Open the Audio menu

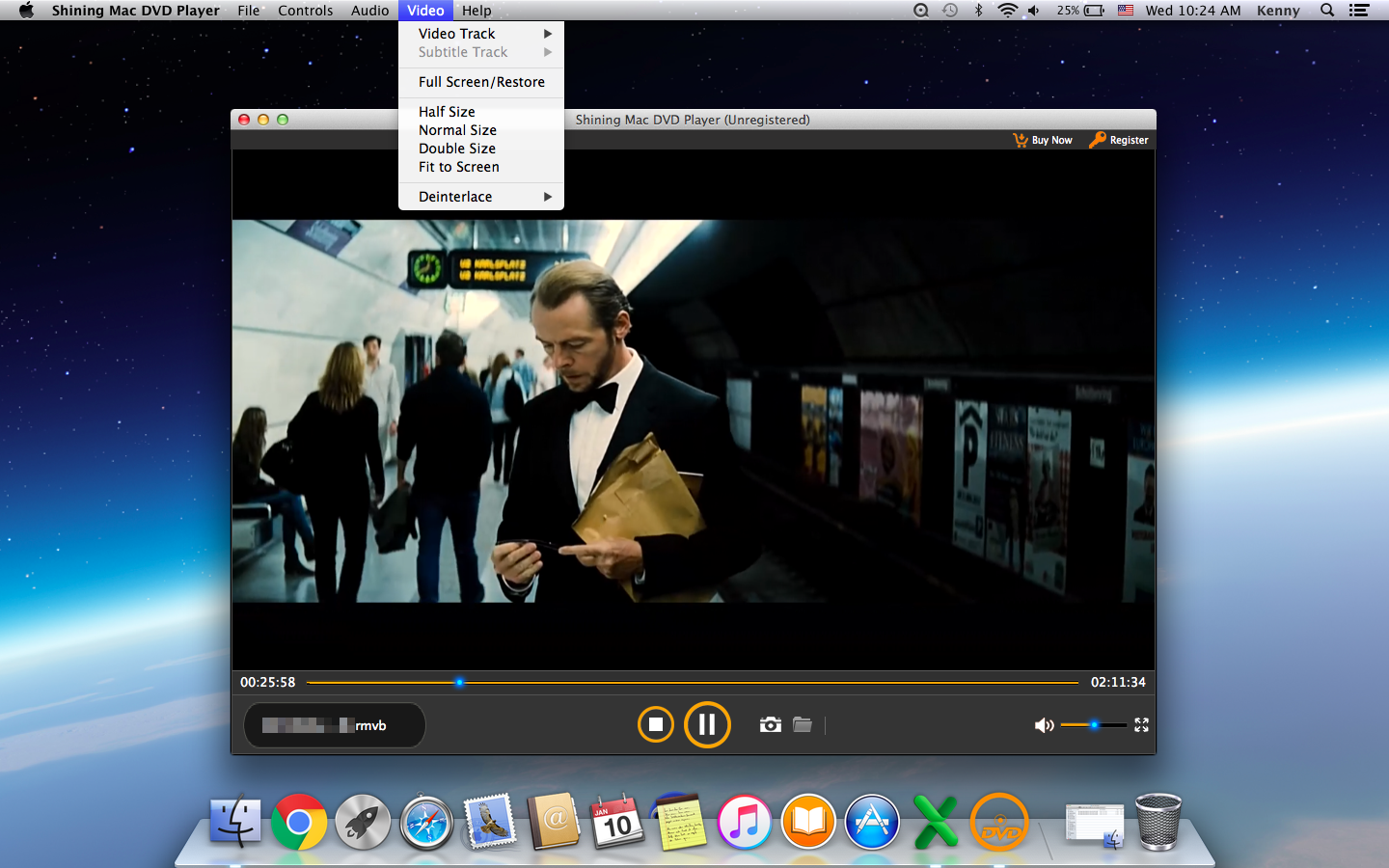coord(369,11)
